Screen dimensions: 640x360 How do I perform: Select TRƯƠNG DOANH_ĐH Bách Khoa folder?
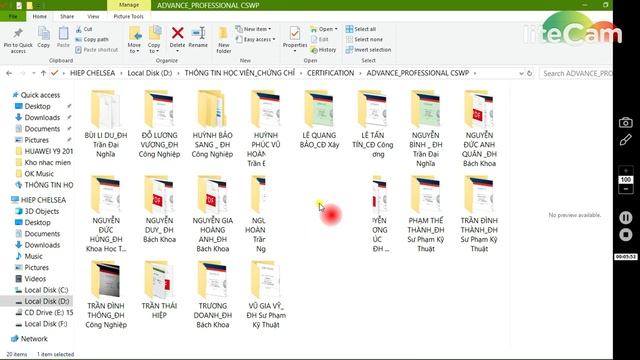click(212, 295)
